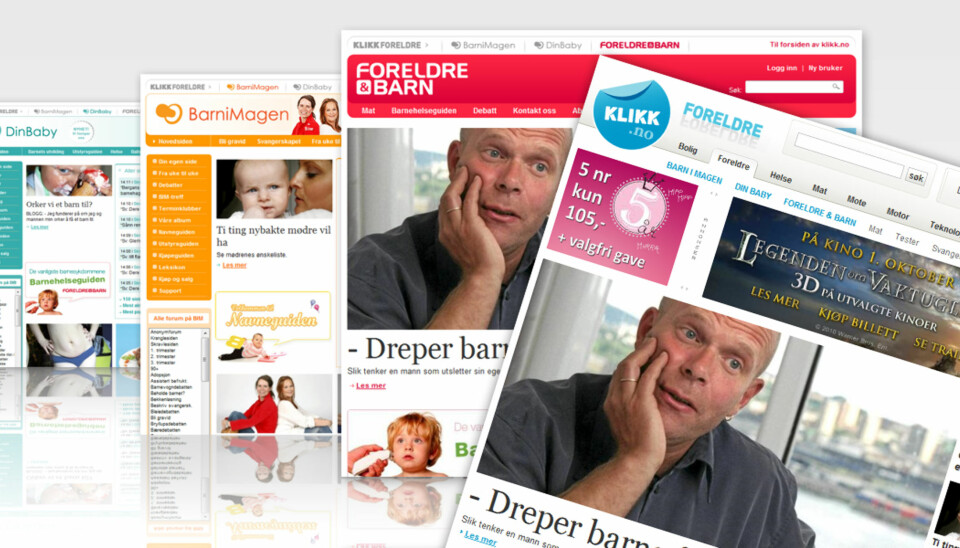Click the 'søk' button beside search field
Screen dimensions: 960x548
(916, 177)
